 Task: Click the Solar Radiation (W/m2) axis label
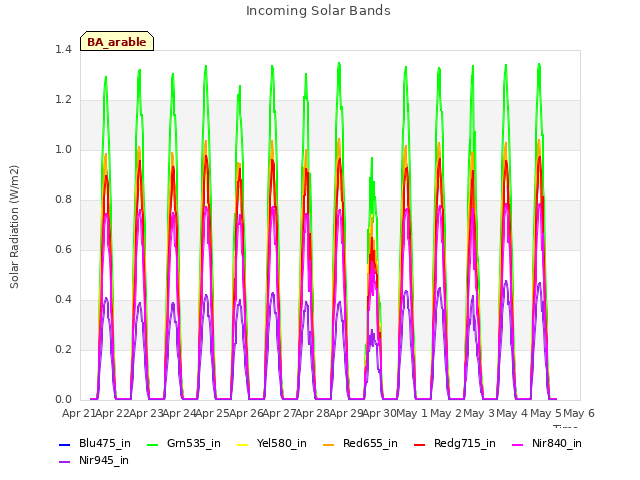14,227
